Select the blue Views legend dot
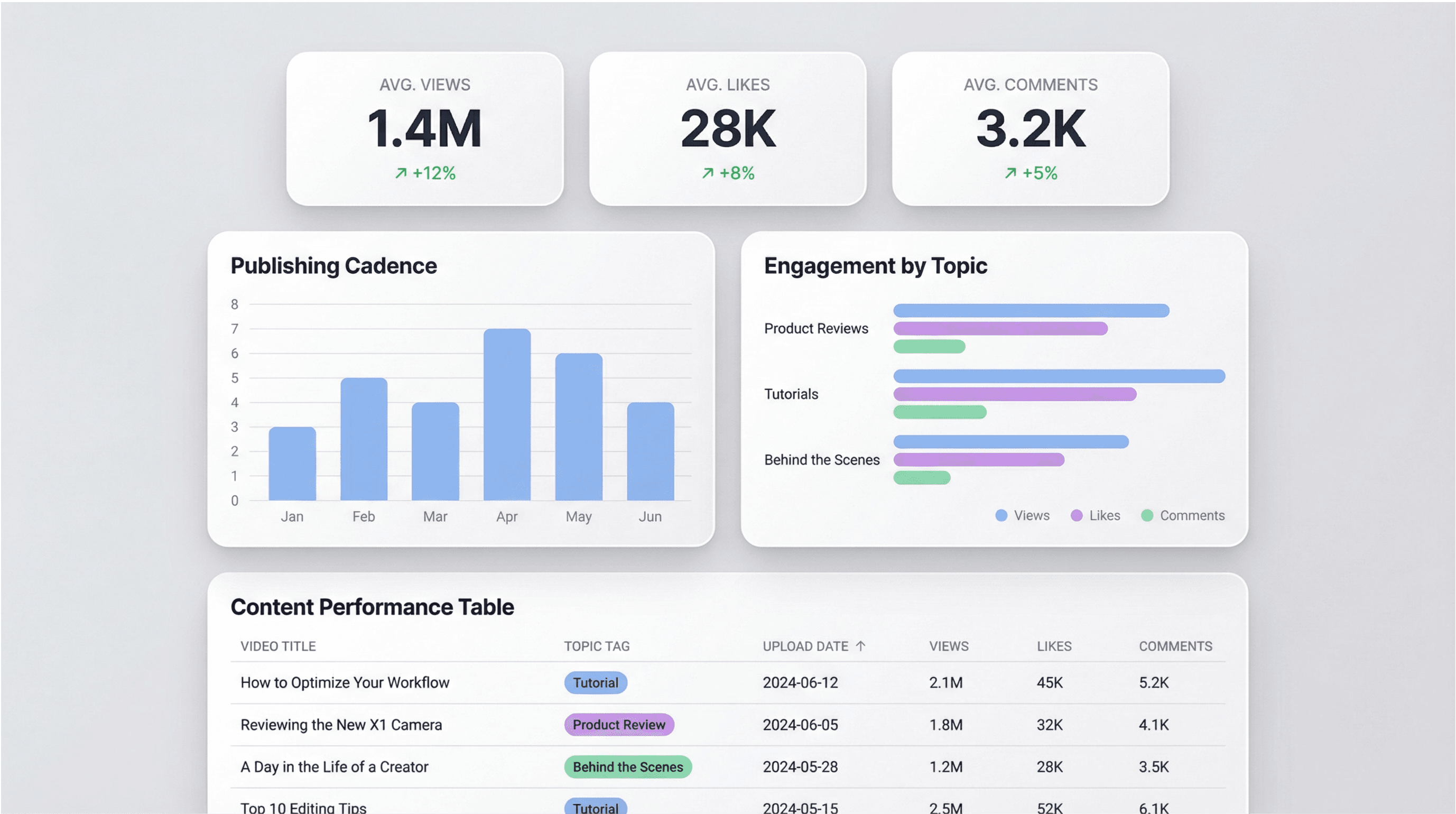1456x814 pixels. point(1001,515)
